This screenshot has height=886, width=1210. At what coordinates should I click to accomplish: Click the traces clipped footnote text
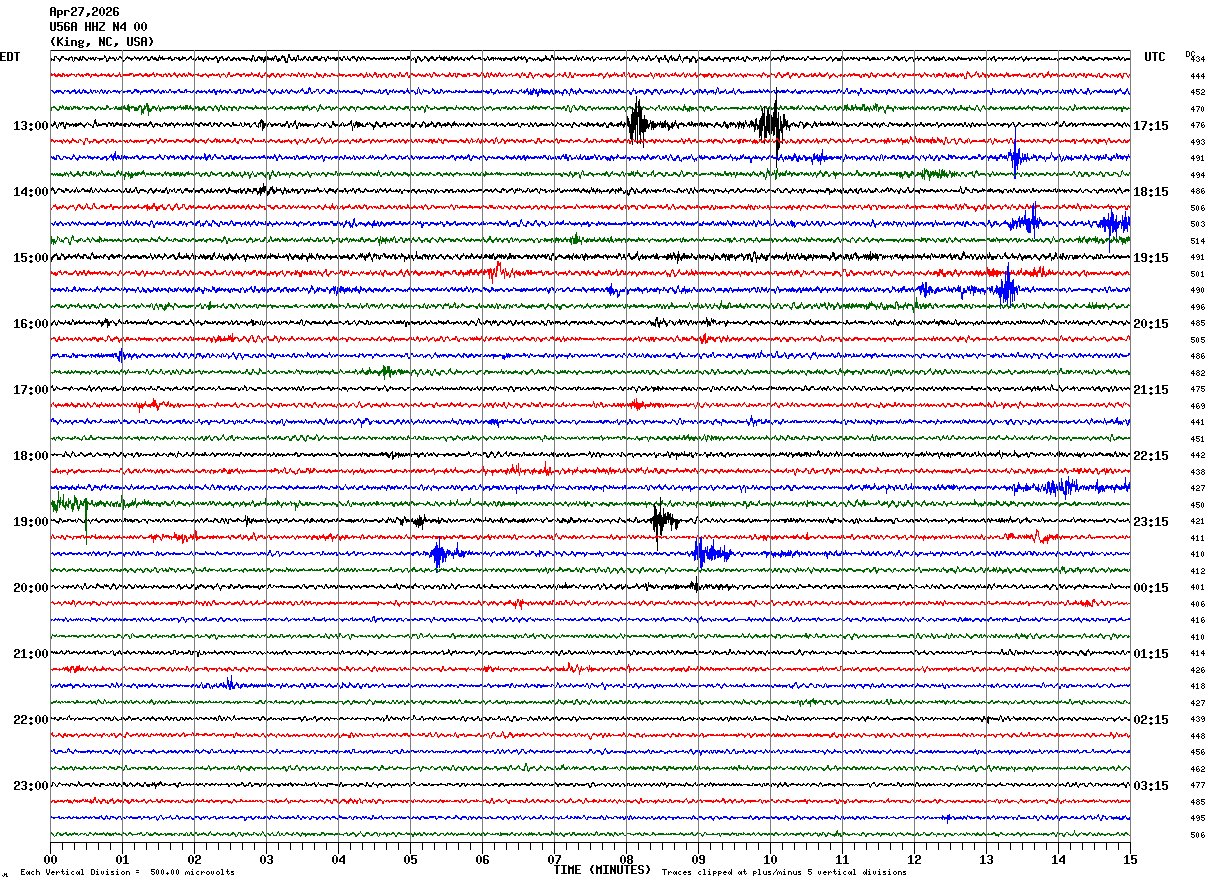(x=784, y=873)
